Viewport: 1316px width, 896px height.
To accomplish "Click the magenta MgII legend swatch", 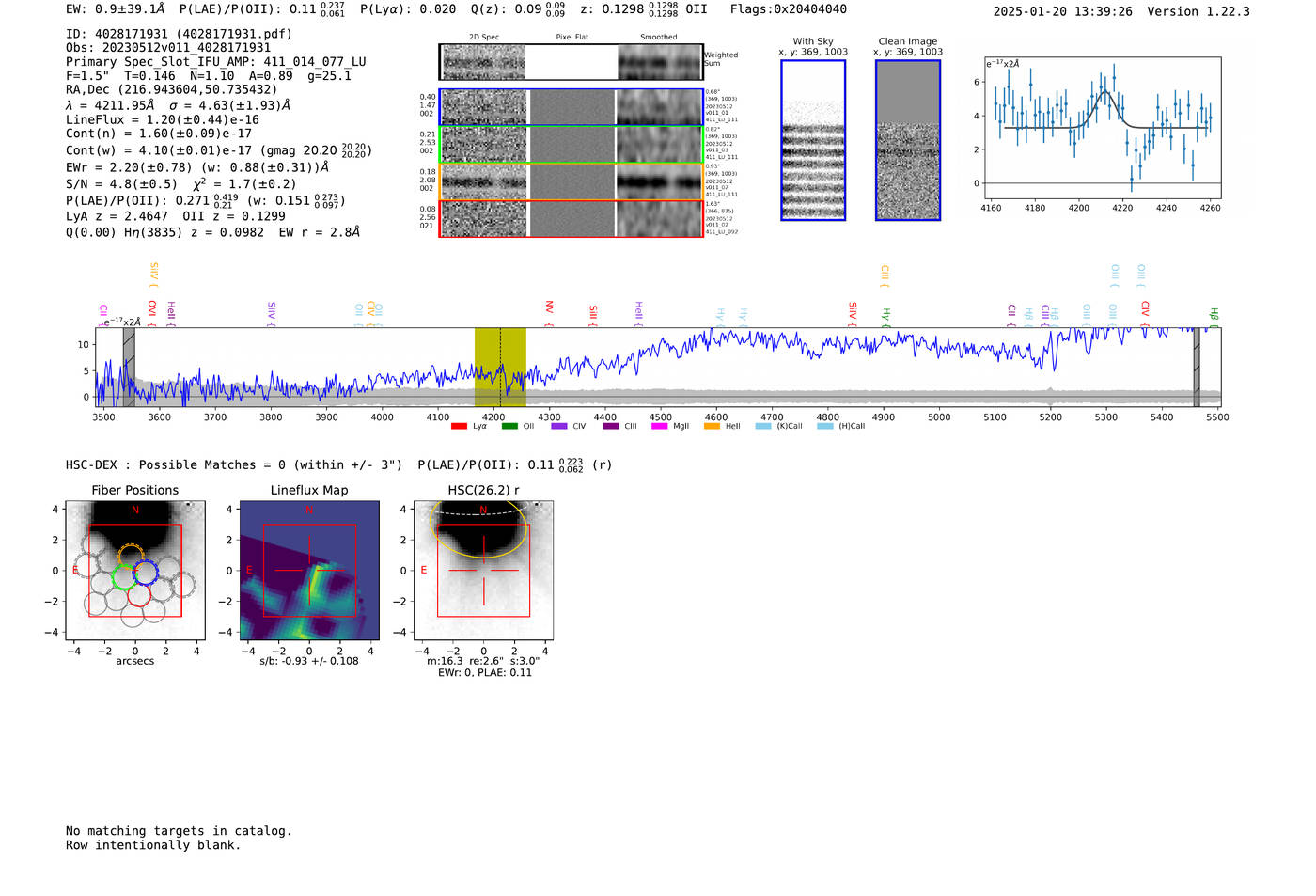I will 659,427.
